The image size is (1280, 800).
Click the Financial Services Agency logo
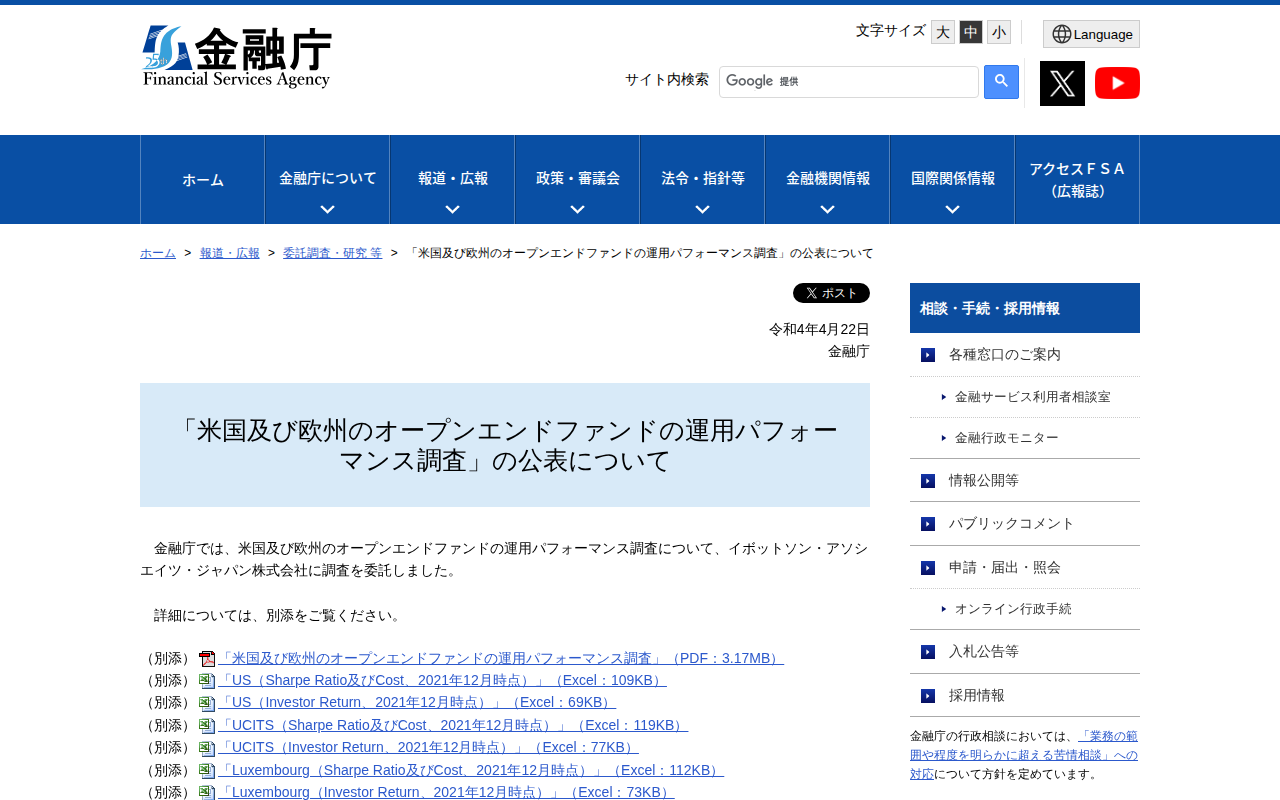(236, 55)
